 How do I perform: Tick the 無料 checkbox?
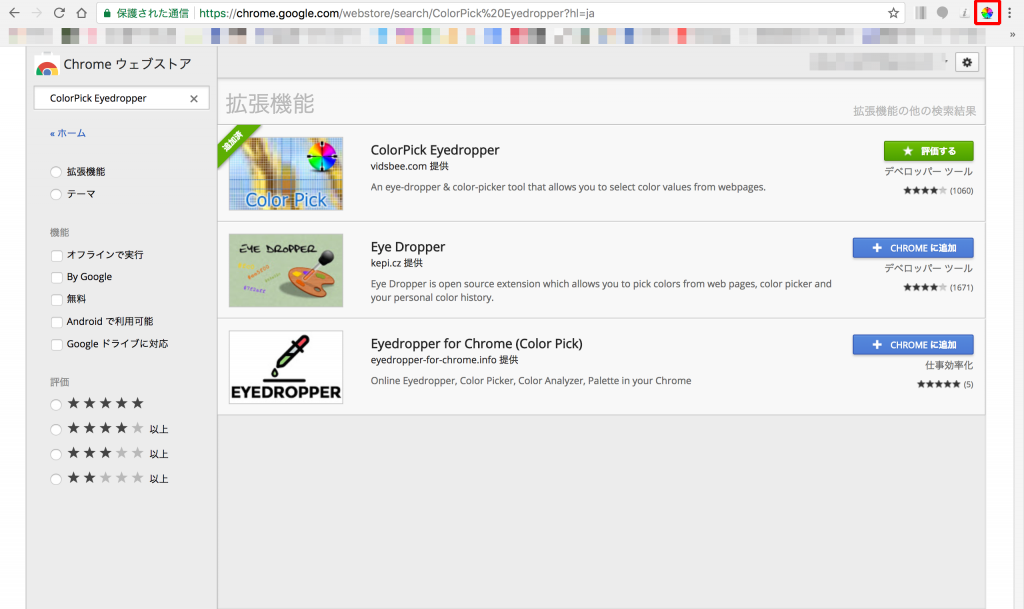click(57, 300)
